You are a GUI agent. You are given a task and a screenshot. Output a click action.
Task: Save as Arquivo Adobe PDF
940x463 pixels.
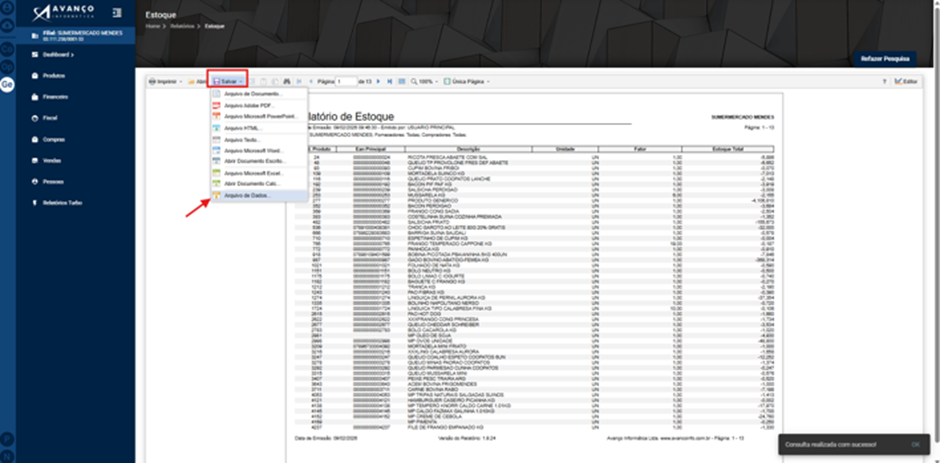tap(259, 106)
